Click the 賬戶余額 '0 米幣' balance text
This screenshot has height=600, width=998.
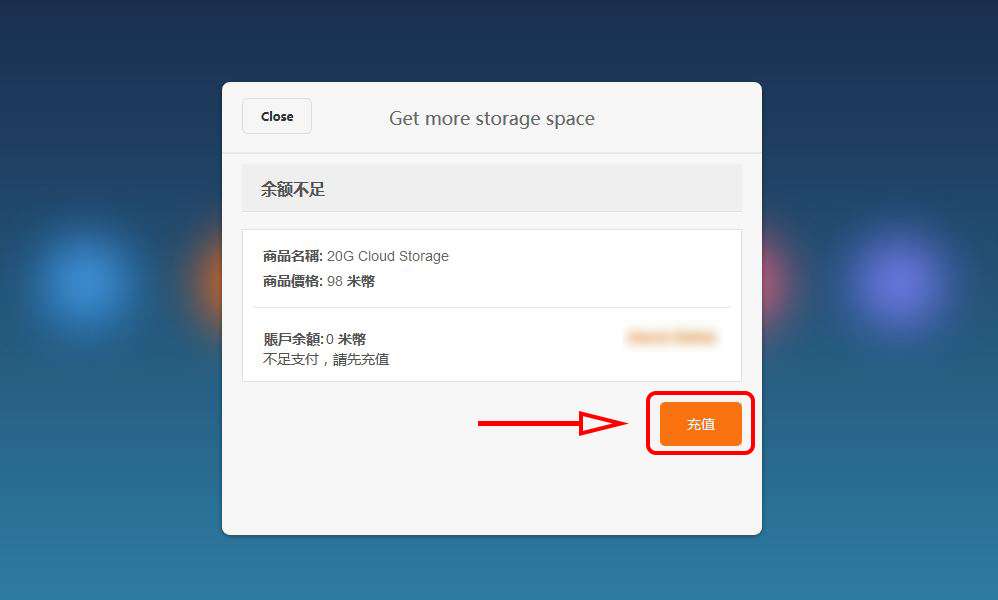[x=346, y=339]
